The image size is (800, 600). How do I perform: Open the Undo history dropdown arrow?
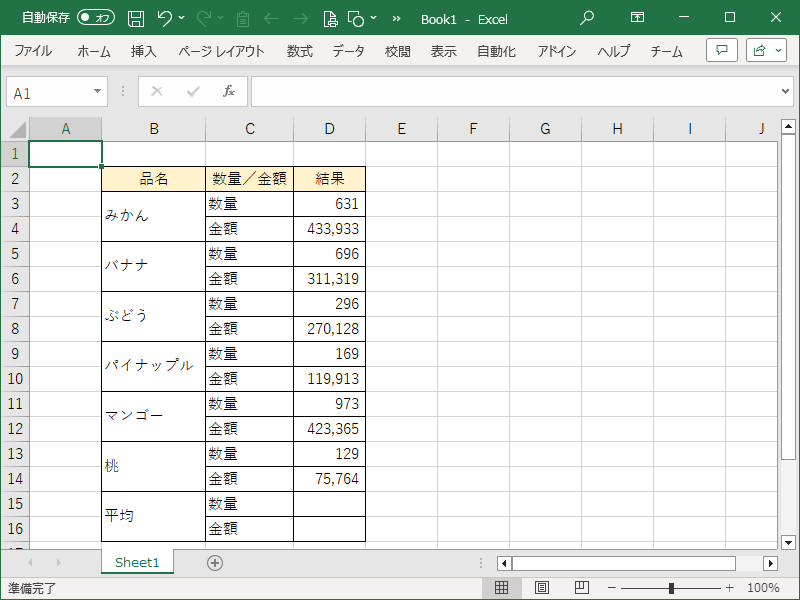pyautogui.click(x=182, y=18)
